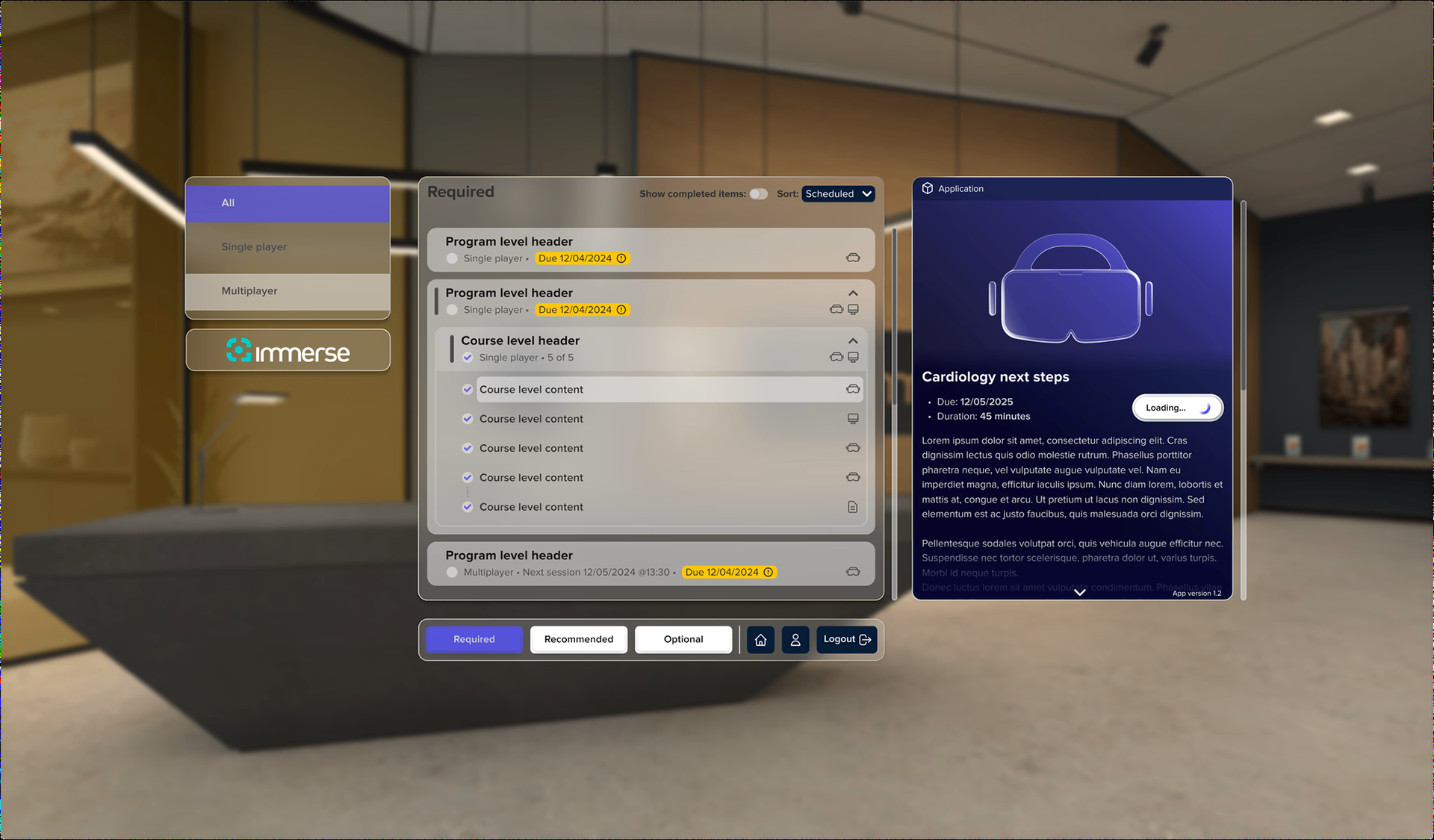
Task: Expand description with bottom chevron arrow
Action: pos(1079,592)
